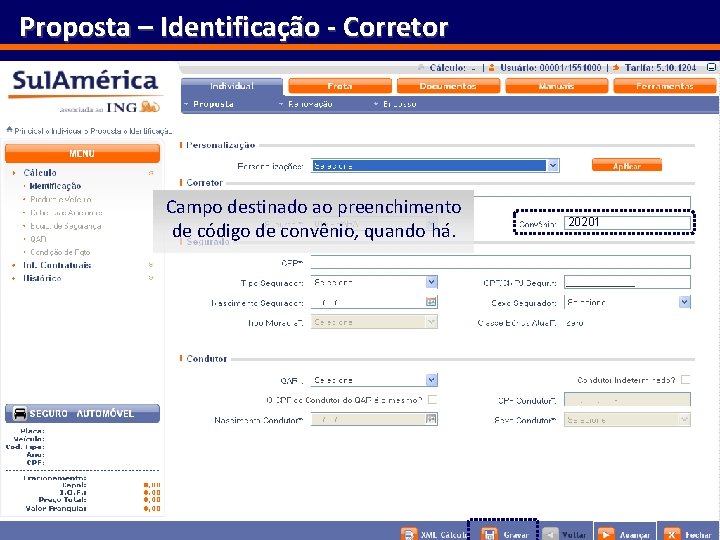Check 'CPF do Condutor do QAR é o mesmo' box
This screenshot has width=720, height=540.
tap(432, 399)
